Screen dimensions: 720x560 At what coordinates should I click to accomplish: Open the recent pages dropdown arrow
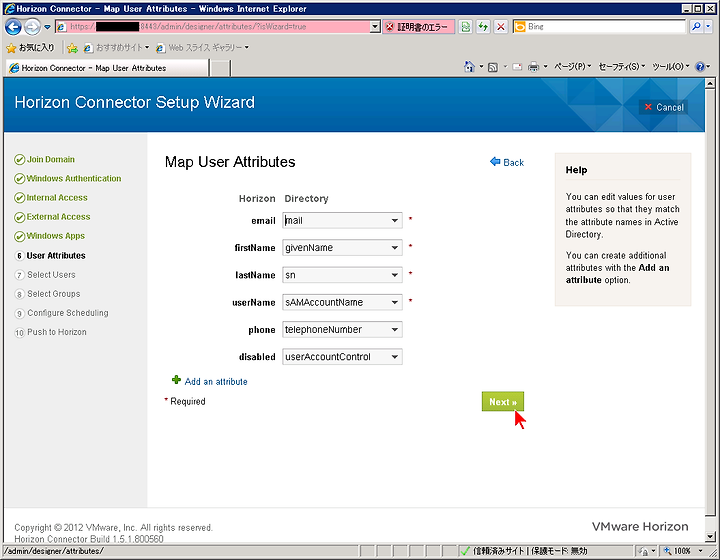coord(47,27)
